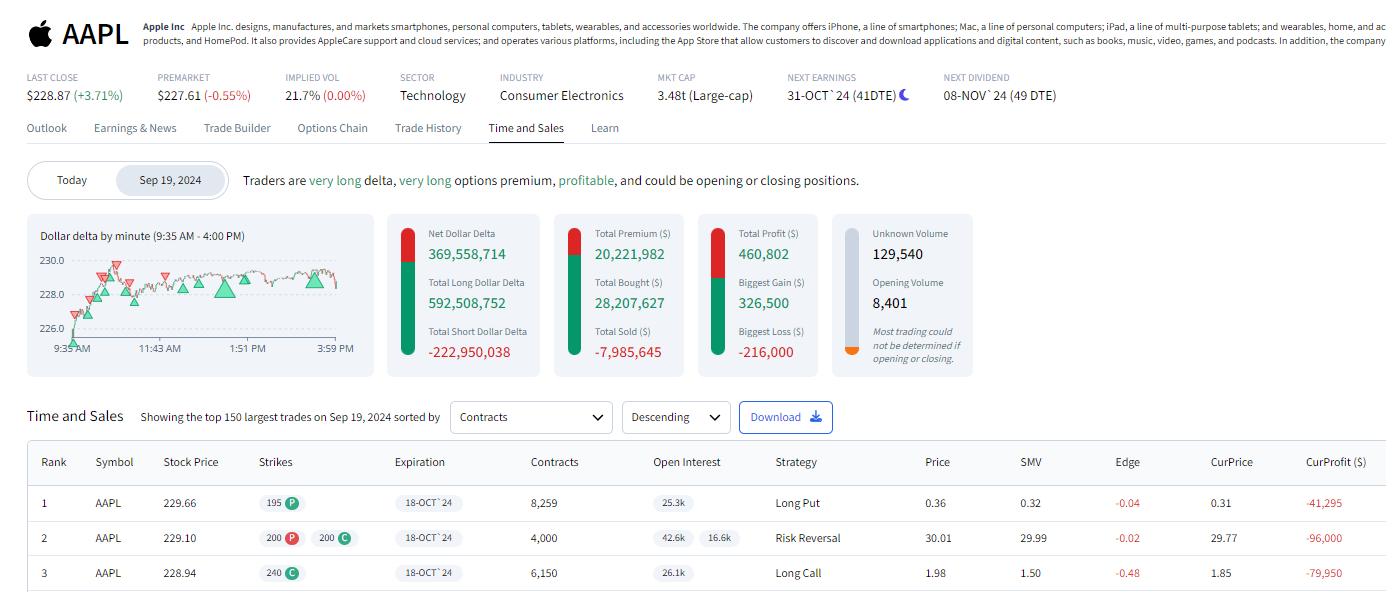Click the 18-OCT`24 expiration in row 1
This screenshot has height=592, width=1386.
429,503
